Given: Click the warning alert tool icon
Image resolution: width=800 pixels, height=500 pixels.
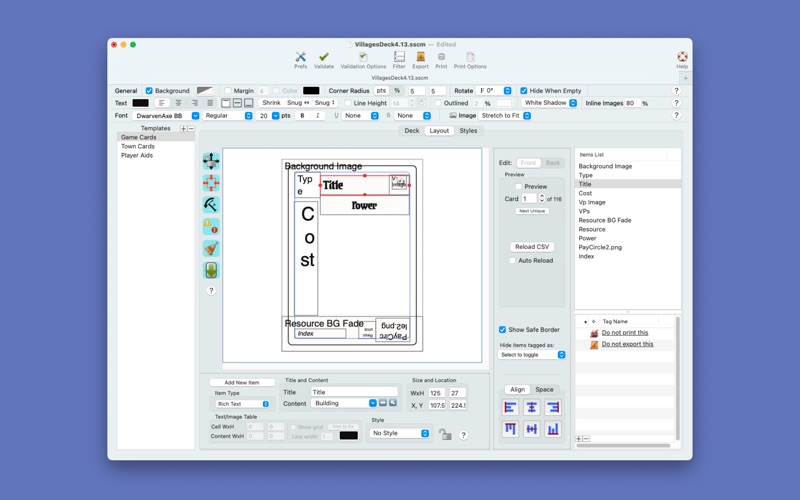Looking at the screenshot, I should [211, 226].
